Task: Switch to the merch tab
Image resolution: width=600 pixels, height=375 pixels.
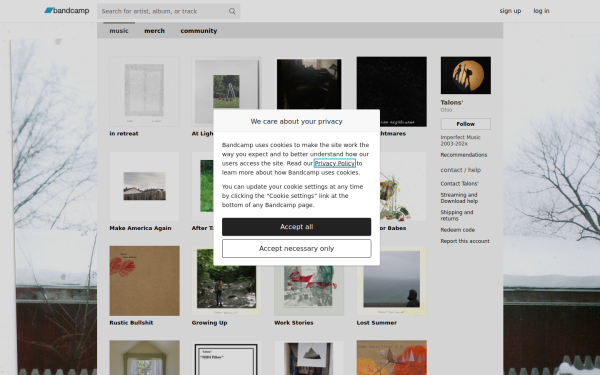Action: point(154,31)
